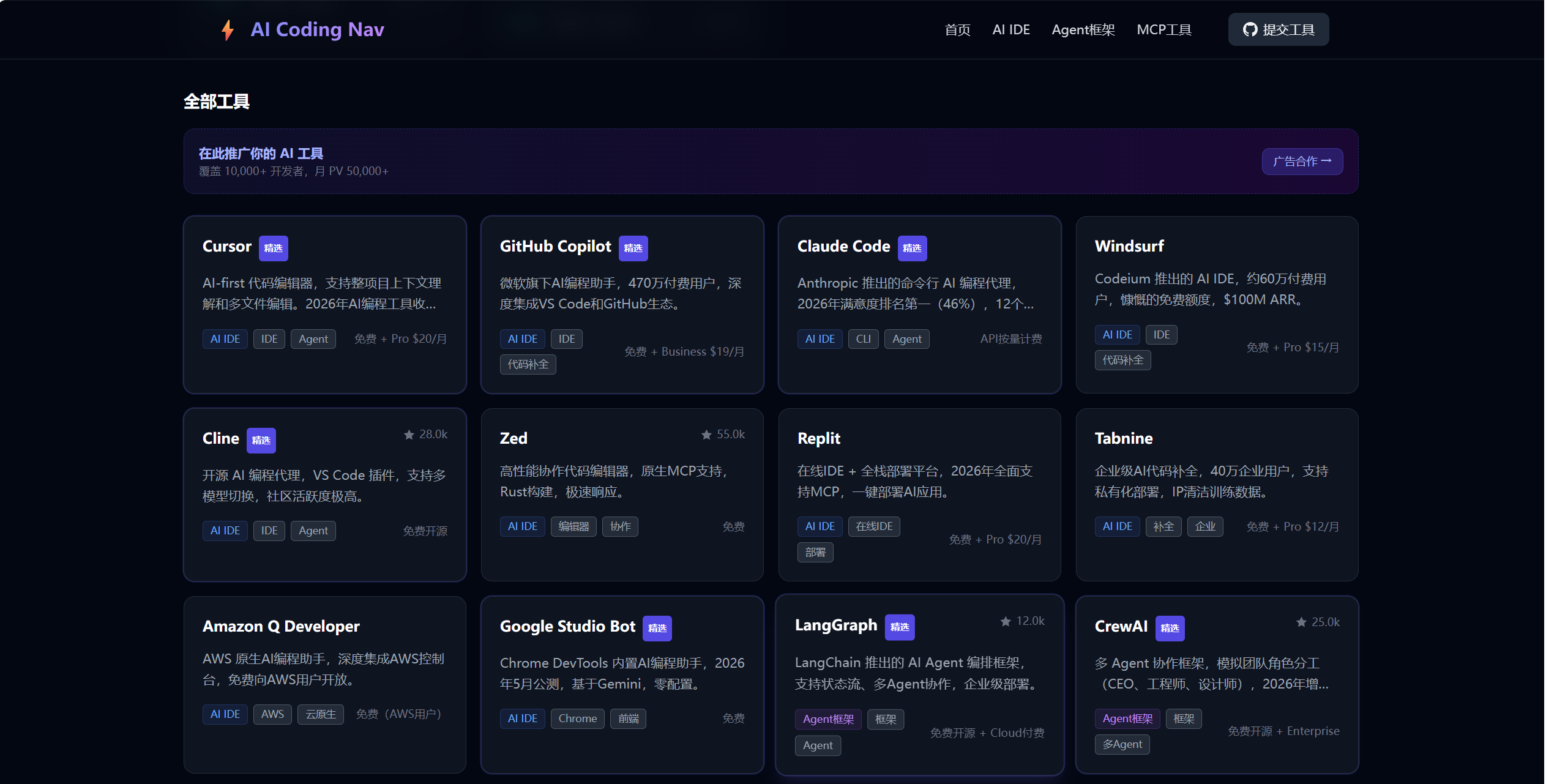Click the CLI tag on Claude Code card
The height and width of the screenshot is (784, 1546).
coord(864,339)
